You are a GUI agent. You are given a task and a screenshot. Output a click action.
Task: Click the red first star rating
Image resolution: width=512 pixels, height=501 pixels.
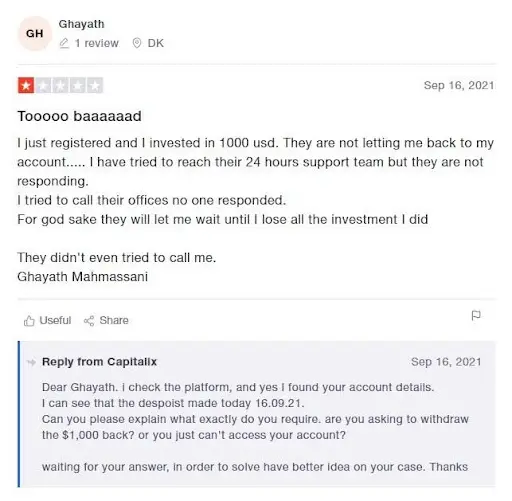click(x=26, y=86)
